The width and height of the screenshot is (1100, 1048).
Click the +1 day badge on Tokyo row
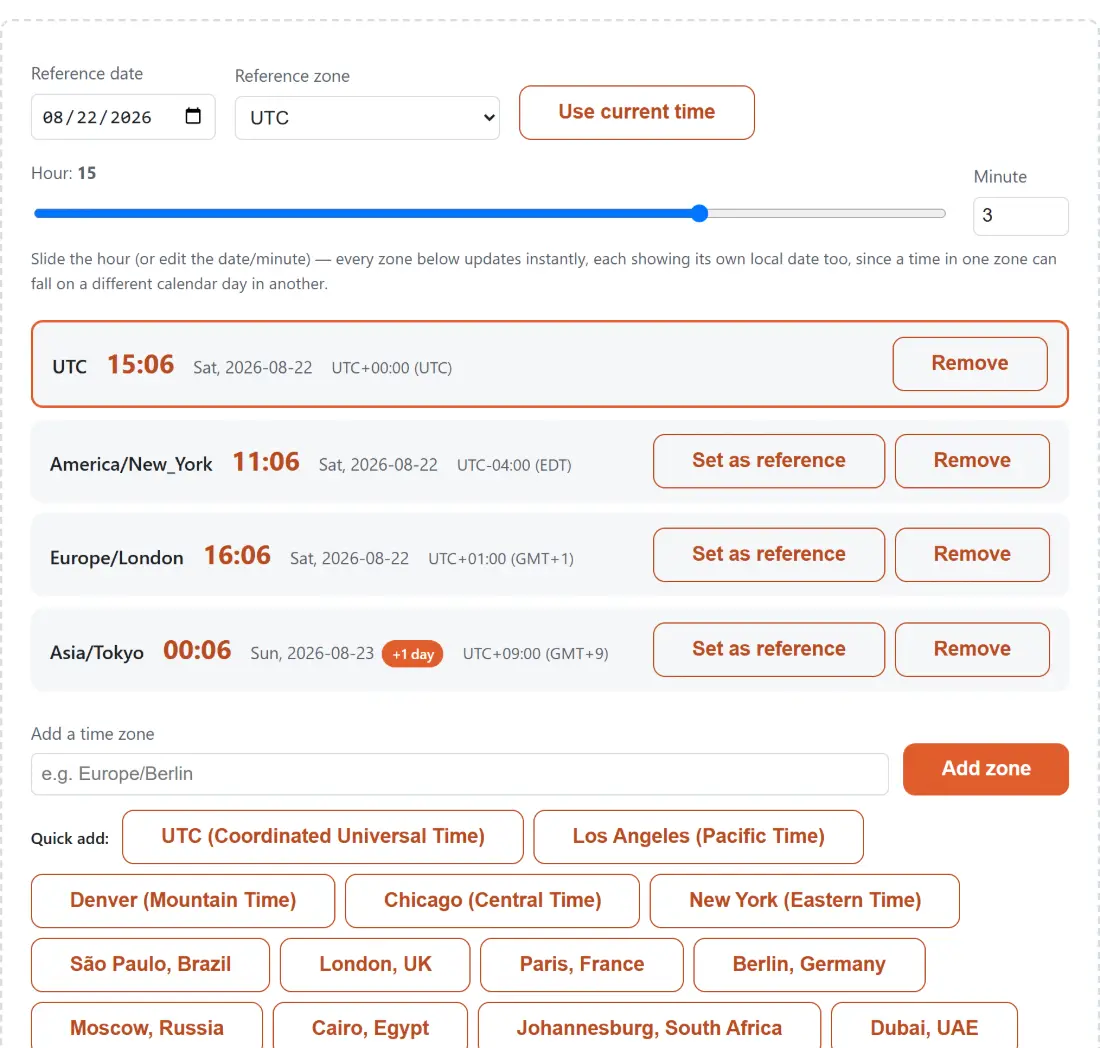pos(412,654)
